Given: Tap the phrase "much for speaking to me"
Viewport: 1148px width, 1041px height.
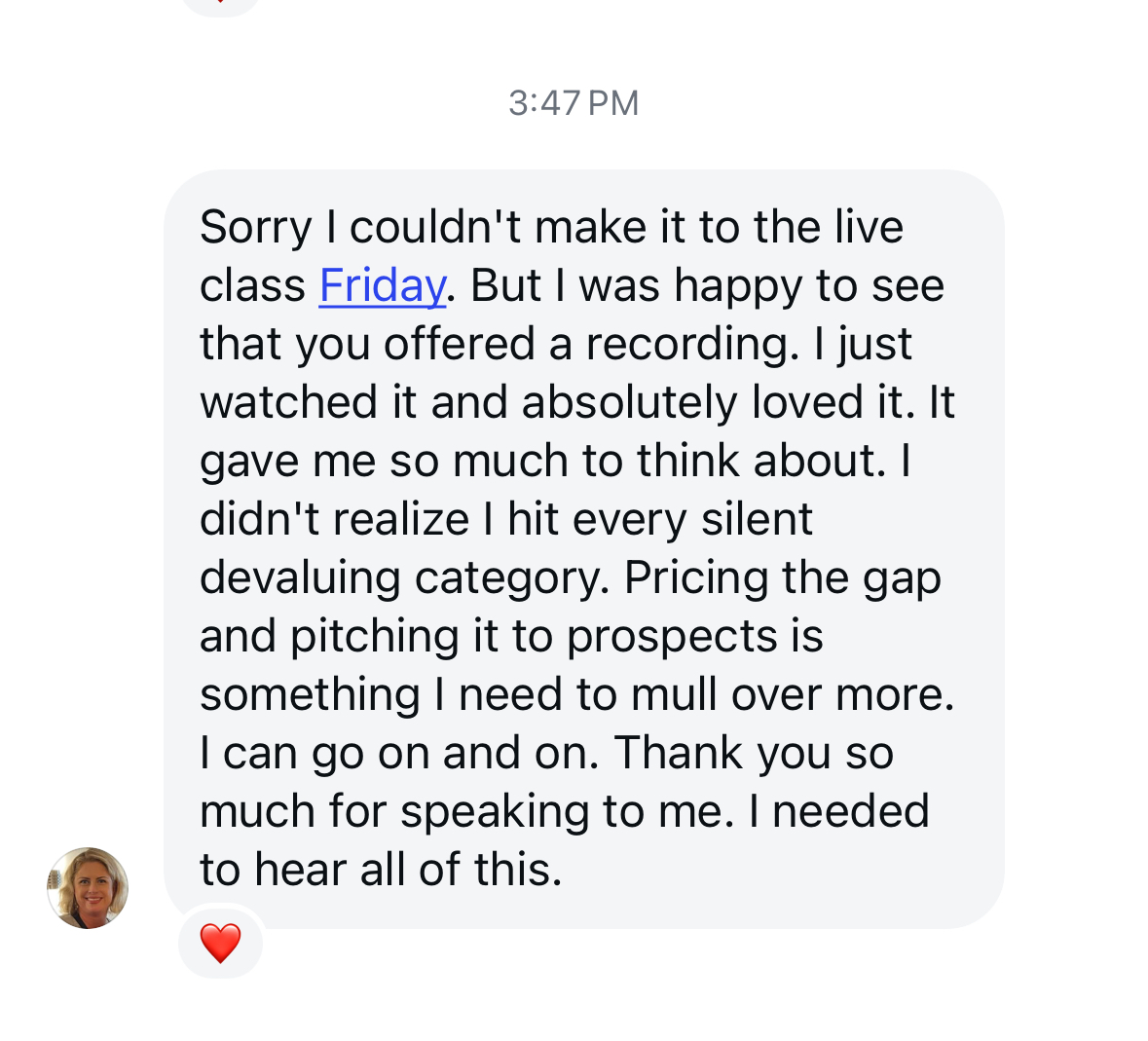Looking at the screenshot, I should 465,811.
